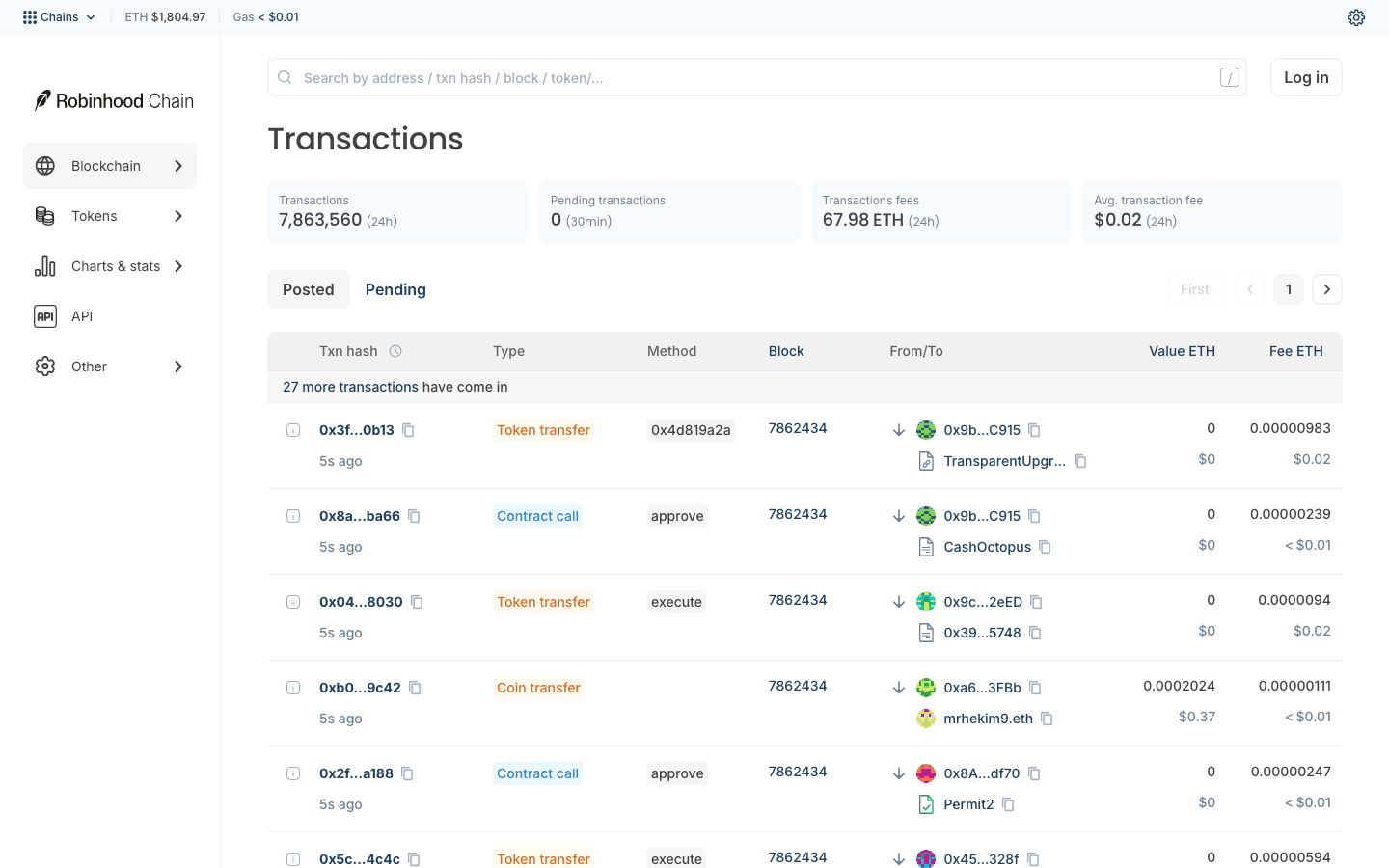Open info box for txn 0x5c...4c4c
The image size is (1389, 868).
tap(293, 859)
